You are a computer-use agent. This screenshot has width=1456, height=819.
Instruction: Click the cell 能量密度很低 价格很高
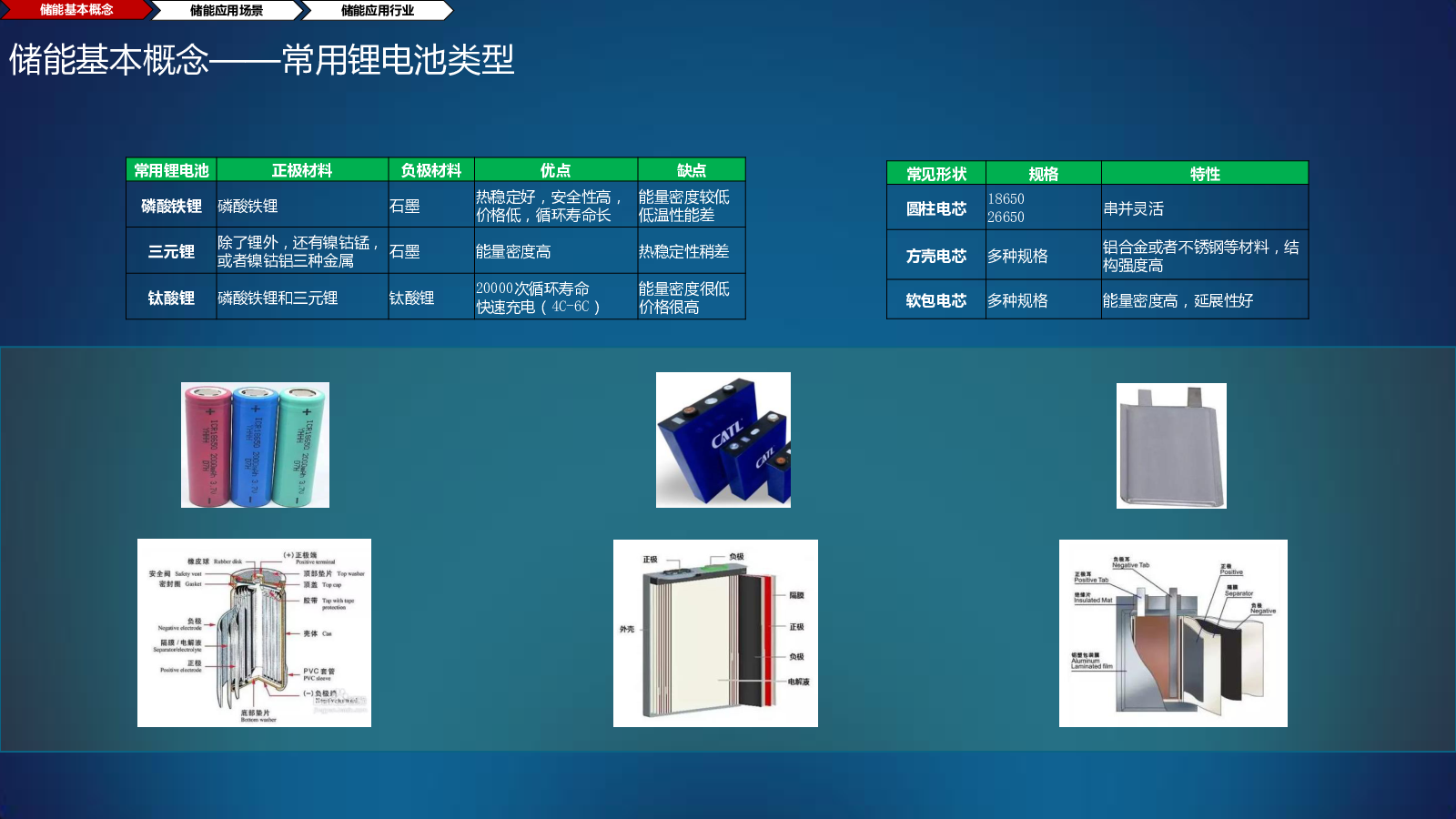tap(692, 298)
